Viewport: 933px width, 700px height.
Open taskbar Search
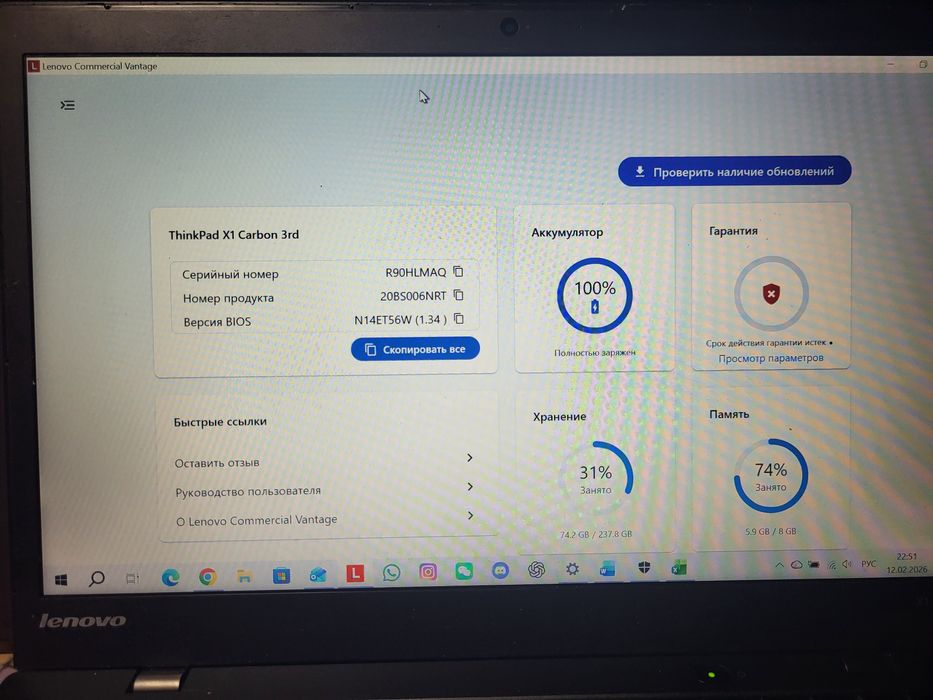[96, 579]
